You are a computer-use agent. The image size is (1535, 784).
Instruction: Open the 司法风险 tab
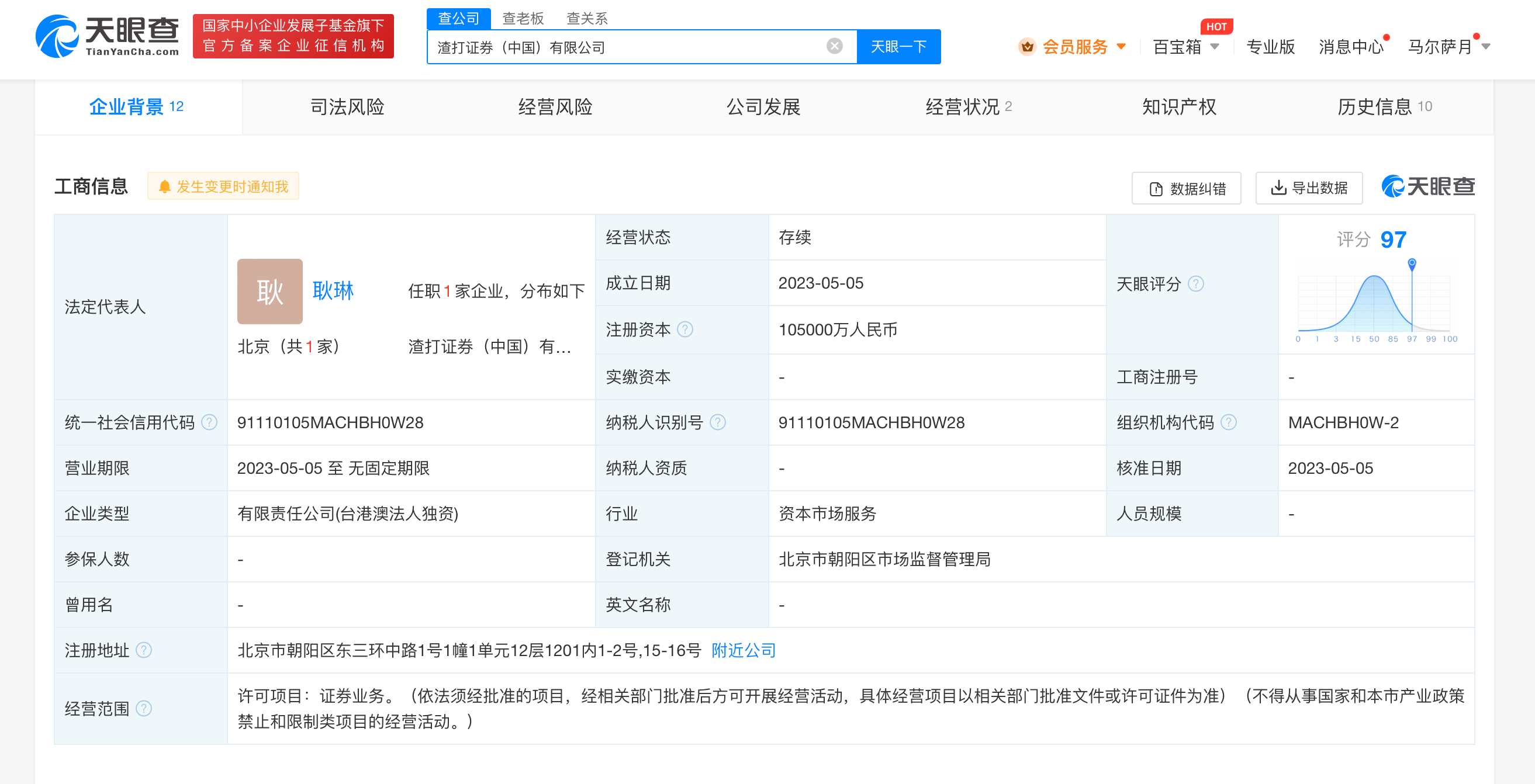tap(347, 107)
